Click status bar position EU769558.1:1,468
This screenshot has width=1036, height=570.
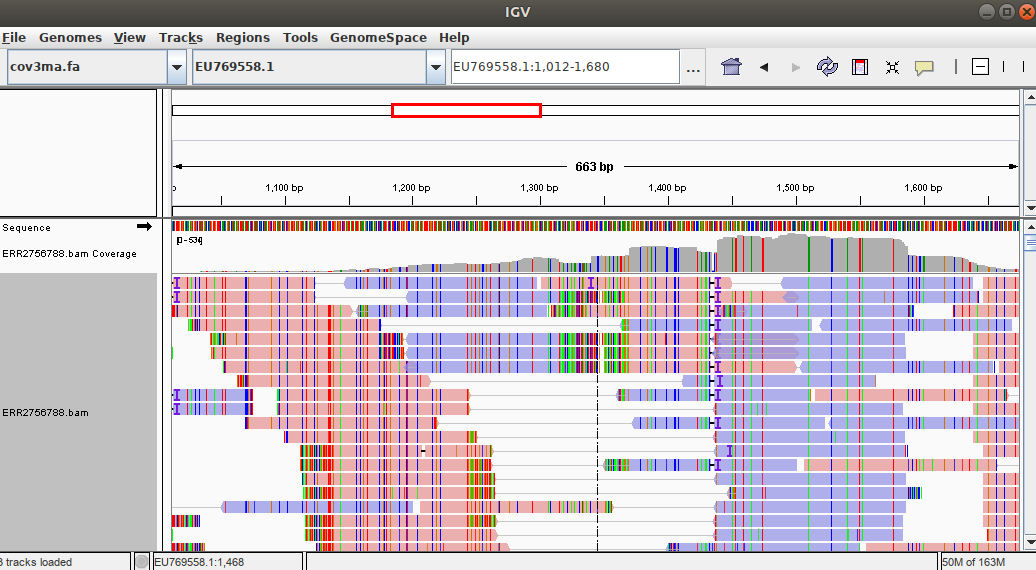click(x=199, y=562)
